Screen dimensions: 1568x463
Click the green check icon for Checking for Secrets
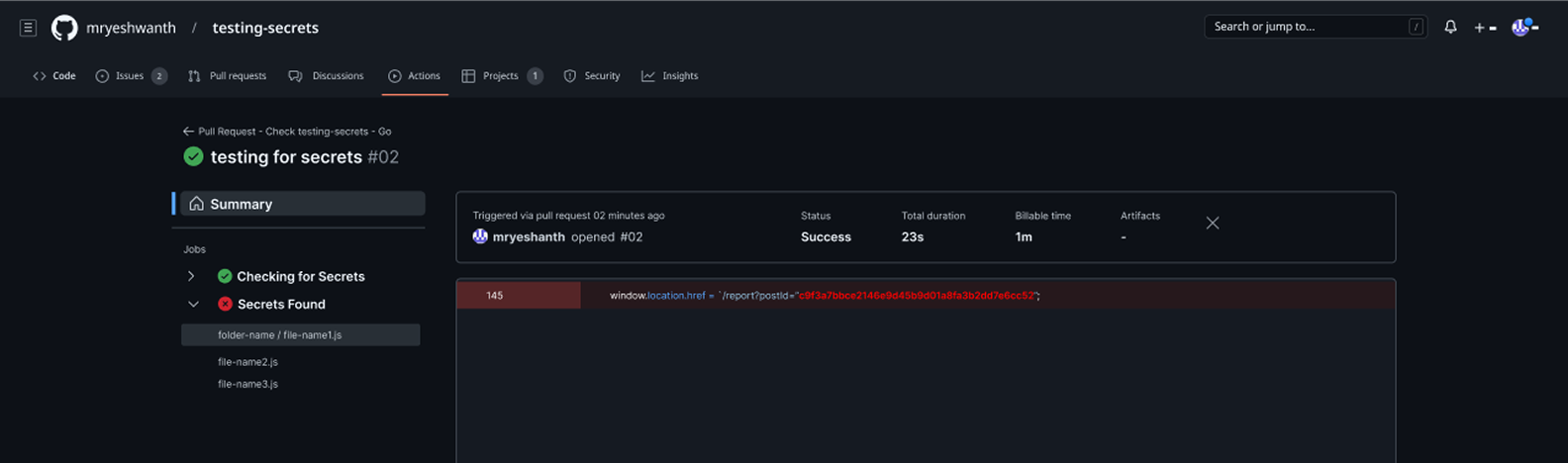click(225, 276)
